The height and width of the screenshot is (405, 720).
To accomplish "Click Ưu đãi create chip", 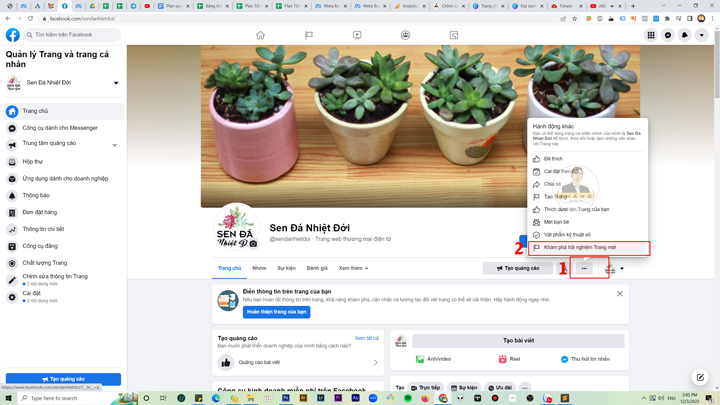I will coord(500,388).
